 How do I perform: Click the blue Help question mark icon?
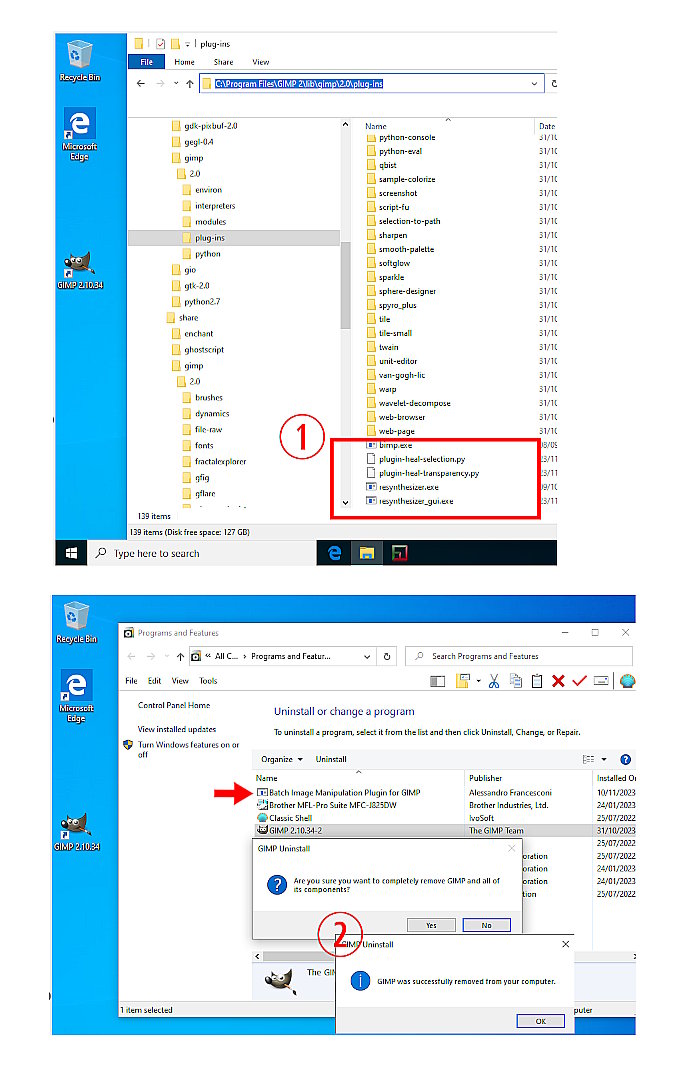[x=626, y=759]
